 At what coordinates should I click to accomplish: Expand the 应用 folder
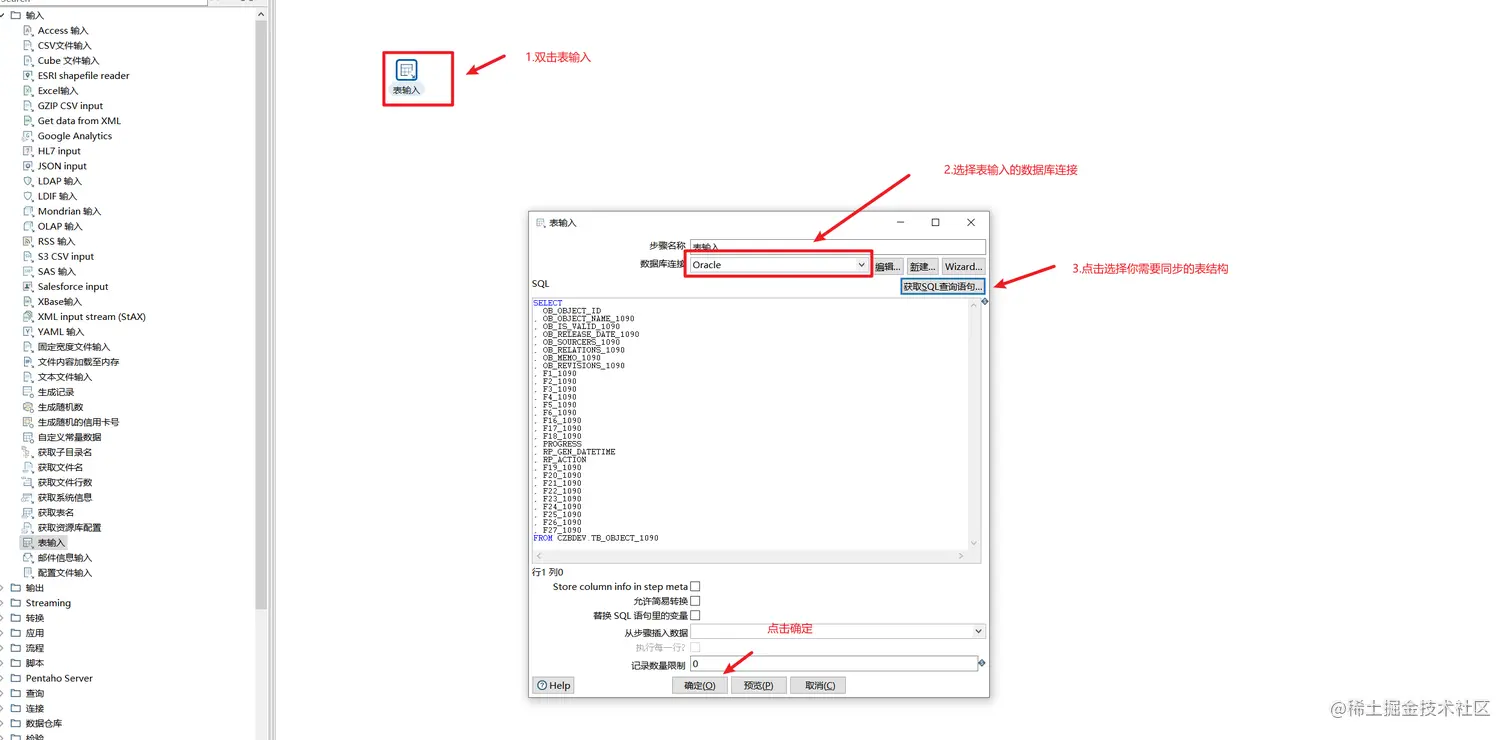click(x=3, y=633)
